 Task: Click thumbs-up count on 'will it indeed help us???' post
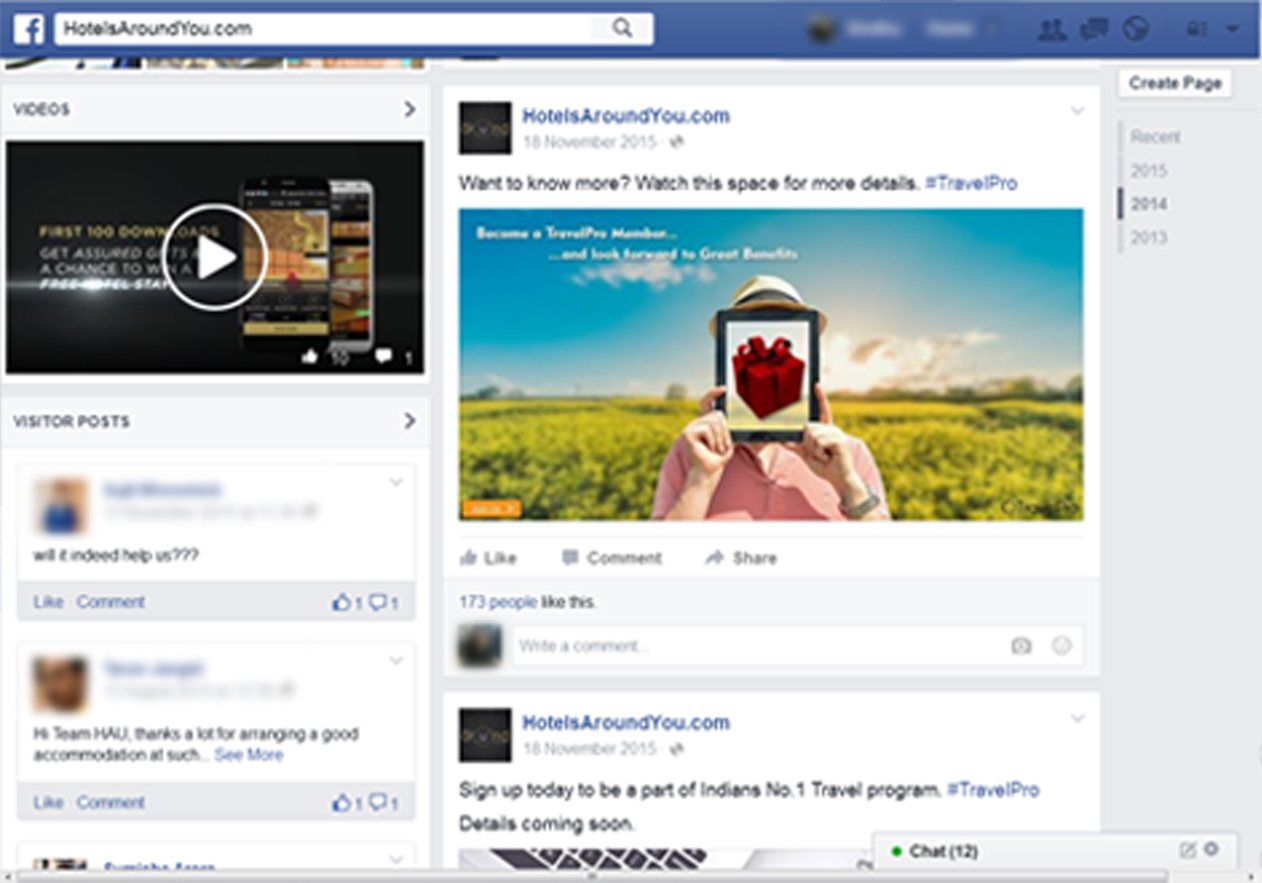tap(347, 603)
